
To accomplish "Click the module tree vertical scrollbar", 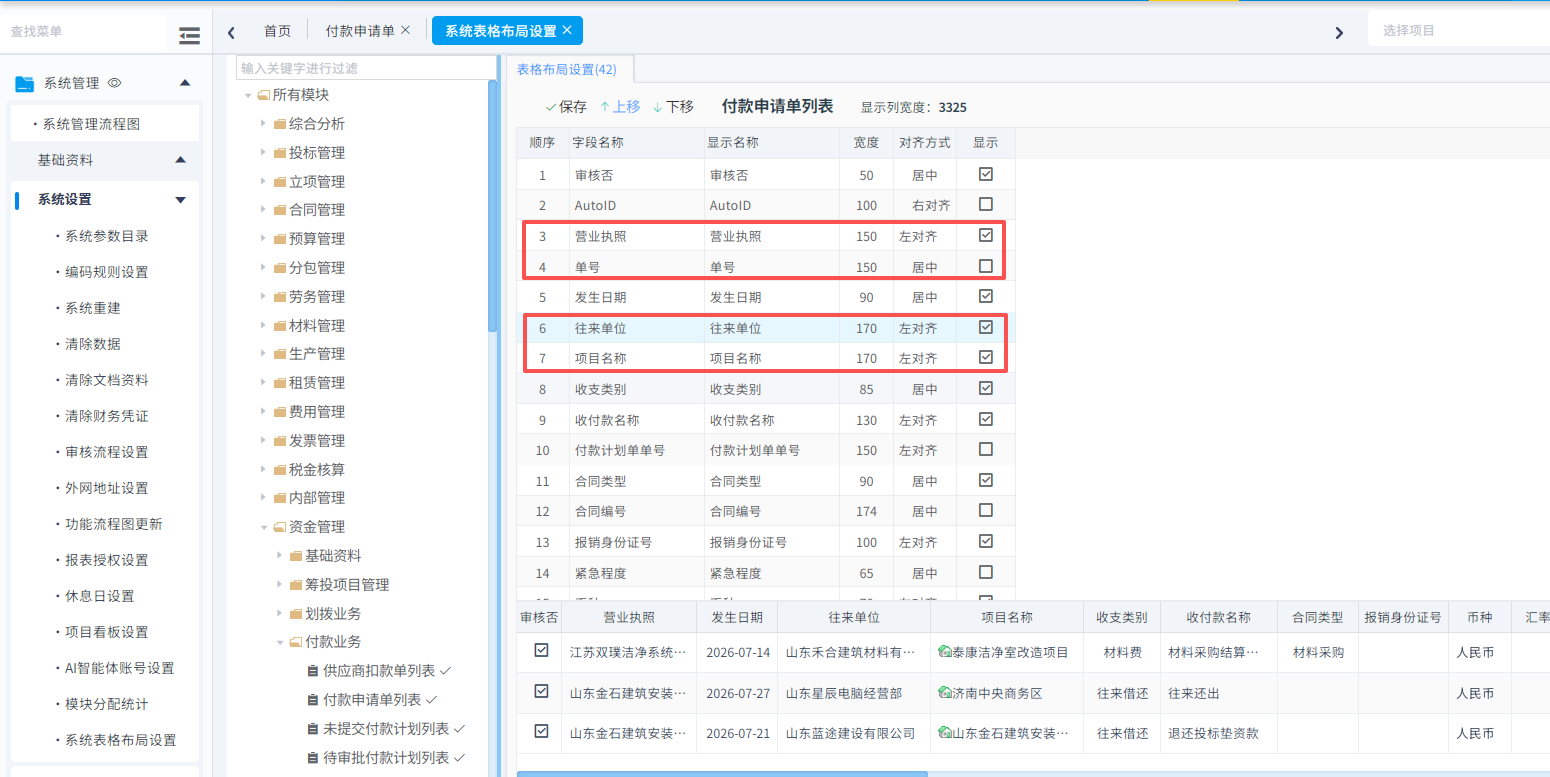I will tap(492, 205).
